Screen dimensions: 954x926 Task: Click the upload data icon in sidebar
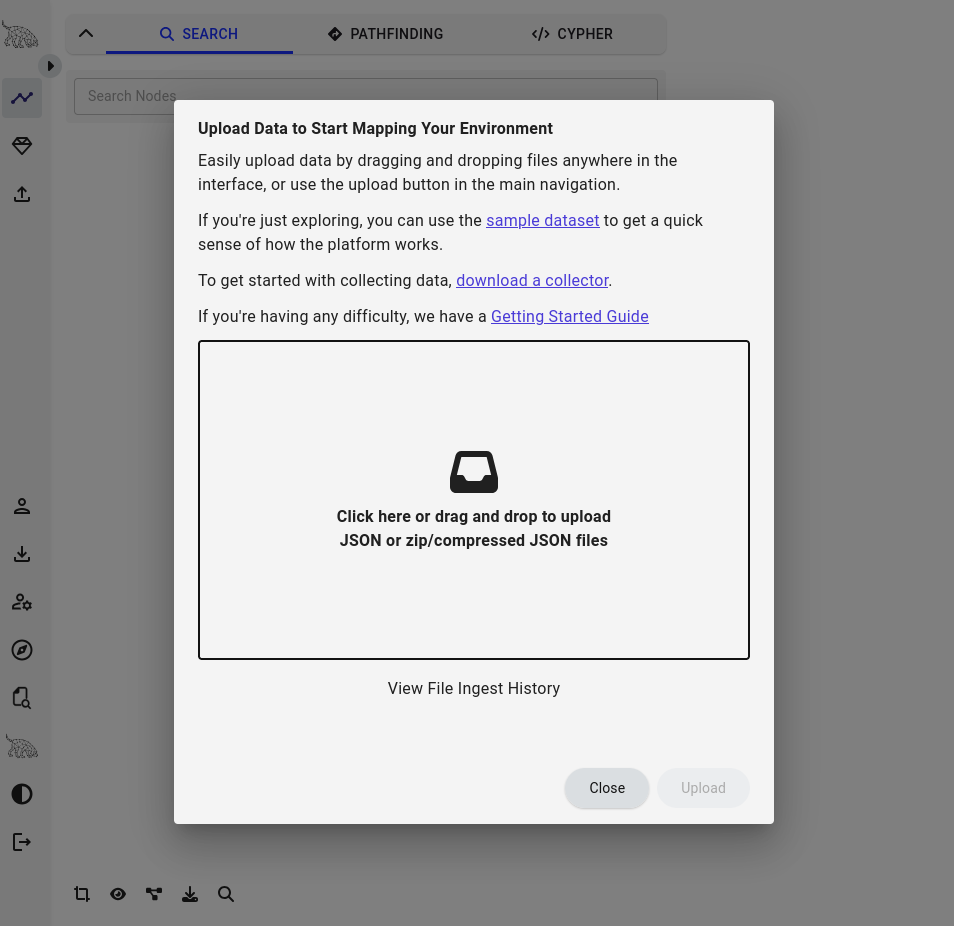pos(22,194)
